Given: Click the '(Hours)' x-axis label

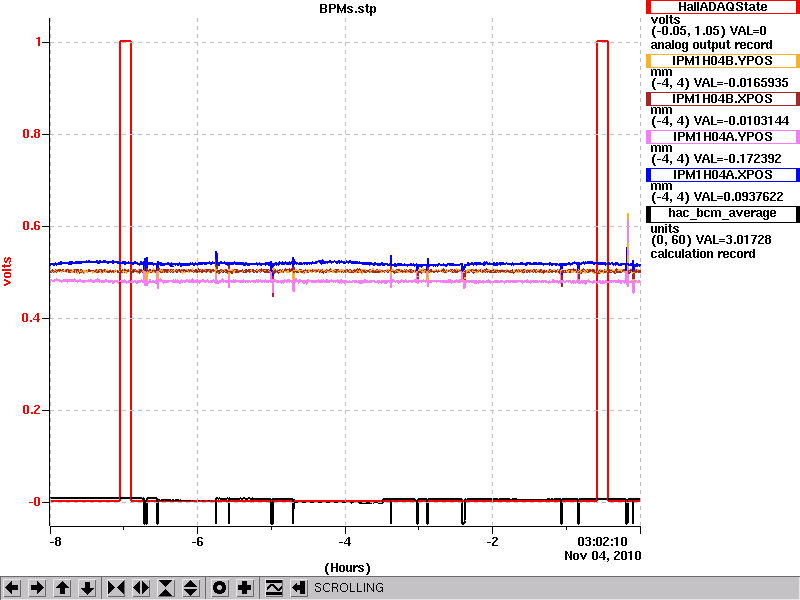Looking at the screenshot, I should [347, 568].
